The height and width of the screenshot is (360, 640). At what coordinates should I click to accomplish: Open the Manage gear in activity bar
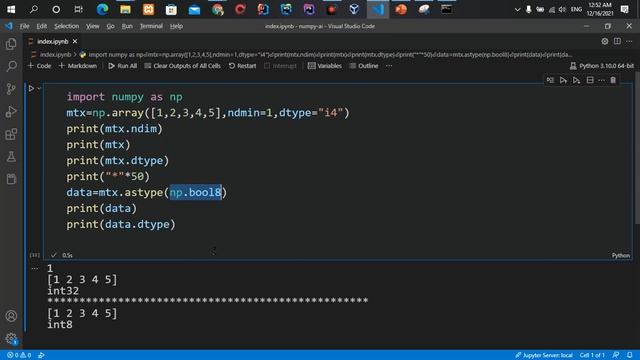tap(11, 338)
